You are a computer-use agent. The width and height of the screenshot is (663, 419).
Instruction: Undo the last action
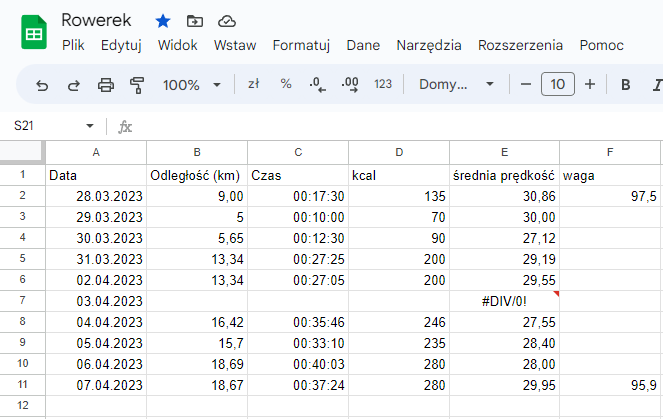pos(42,85)
